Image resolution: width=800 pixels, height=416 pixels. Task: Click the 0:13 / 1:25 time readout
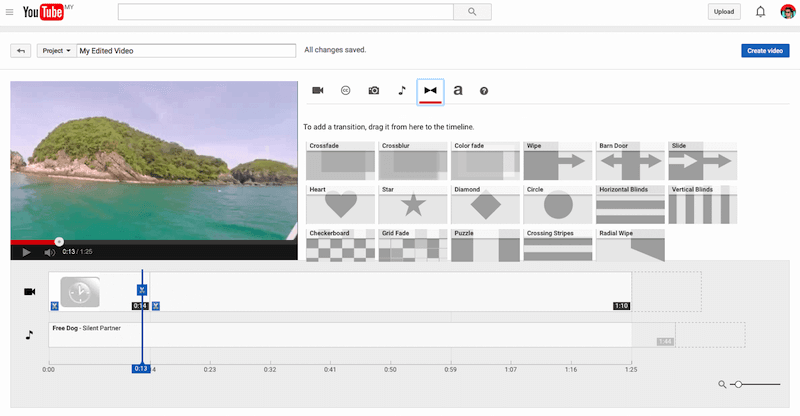tap(78, 252)
